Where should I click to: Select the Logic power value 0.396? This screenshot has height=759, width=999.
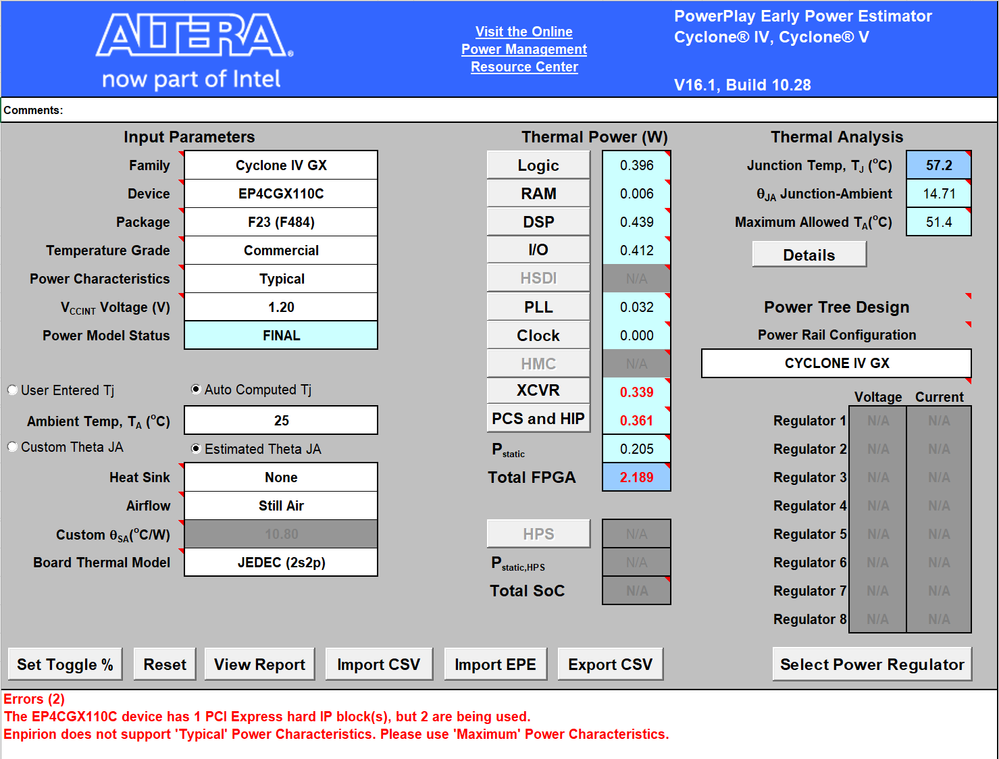[x=636, y=166]
